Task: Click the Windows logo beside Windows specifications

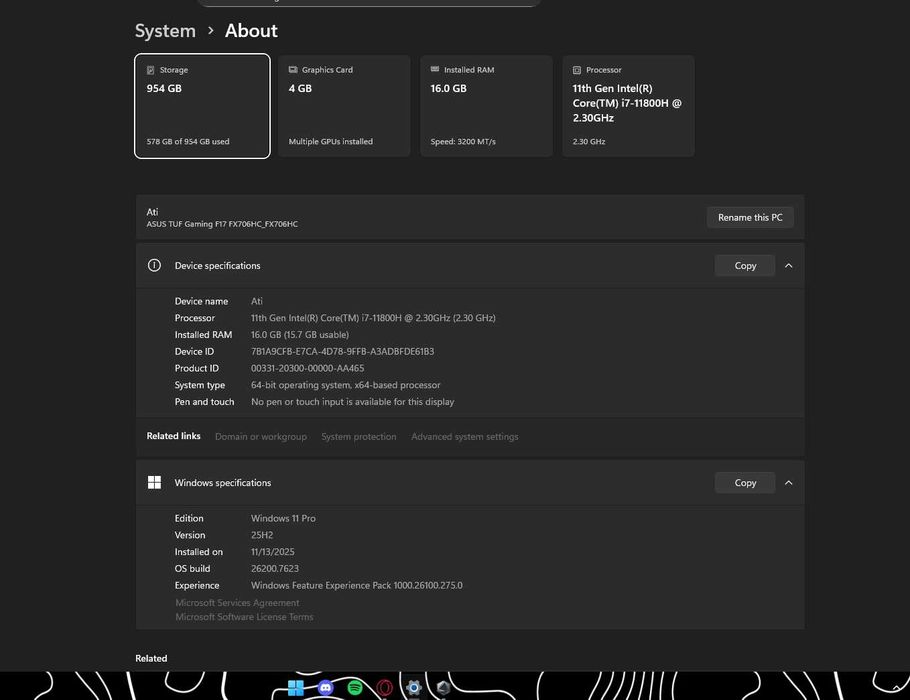Action: pos(154,482)
